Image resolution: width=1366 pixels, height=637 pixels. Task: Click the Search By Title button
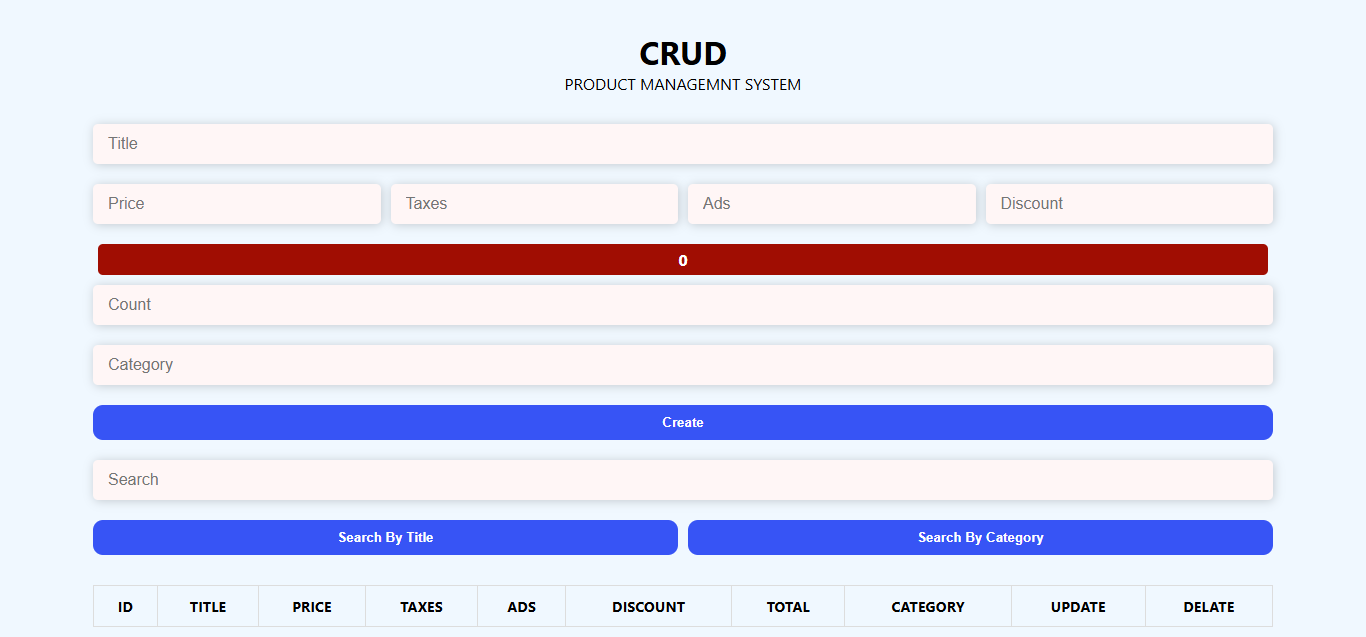[385, 537]
